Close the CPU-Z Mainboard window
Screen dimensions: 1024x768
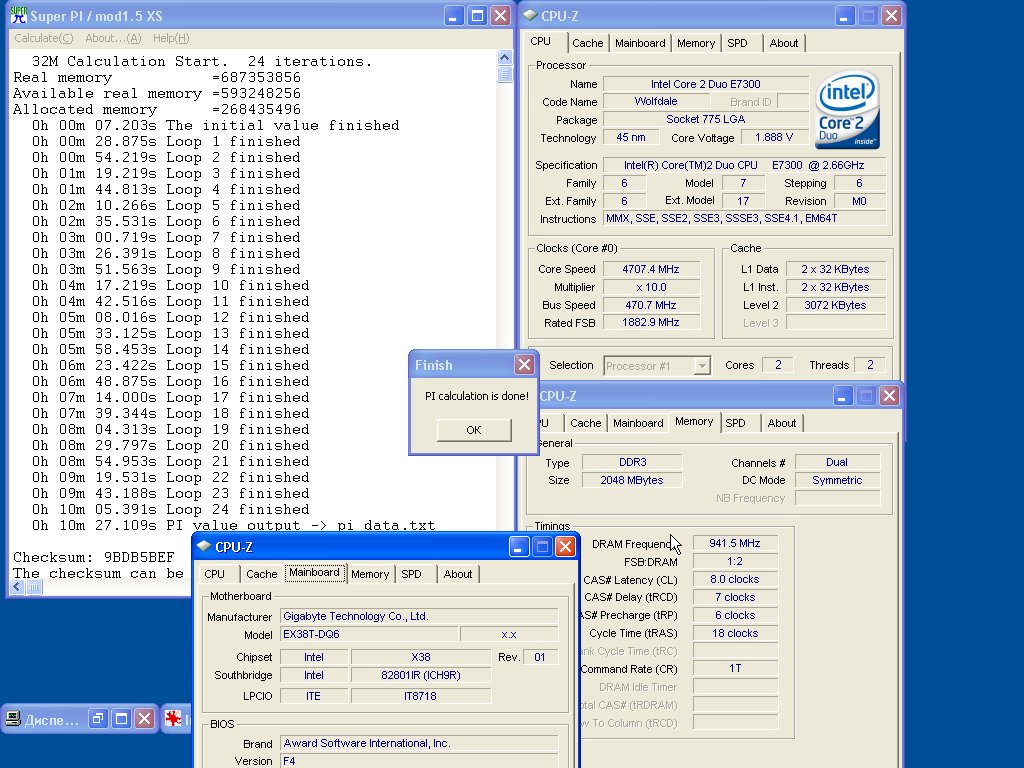click(x=566, y=547)
